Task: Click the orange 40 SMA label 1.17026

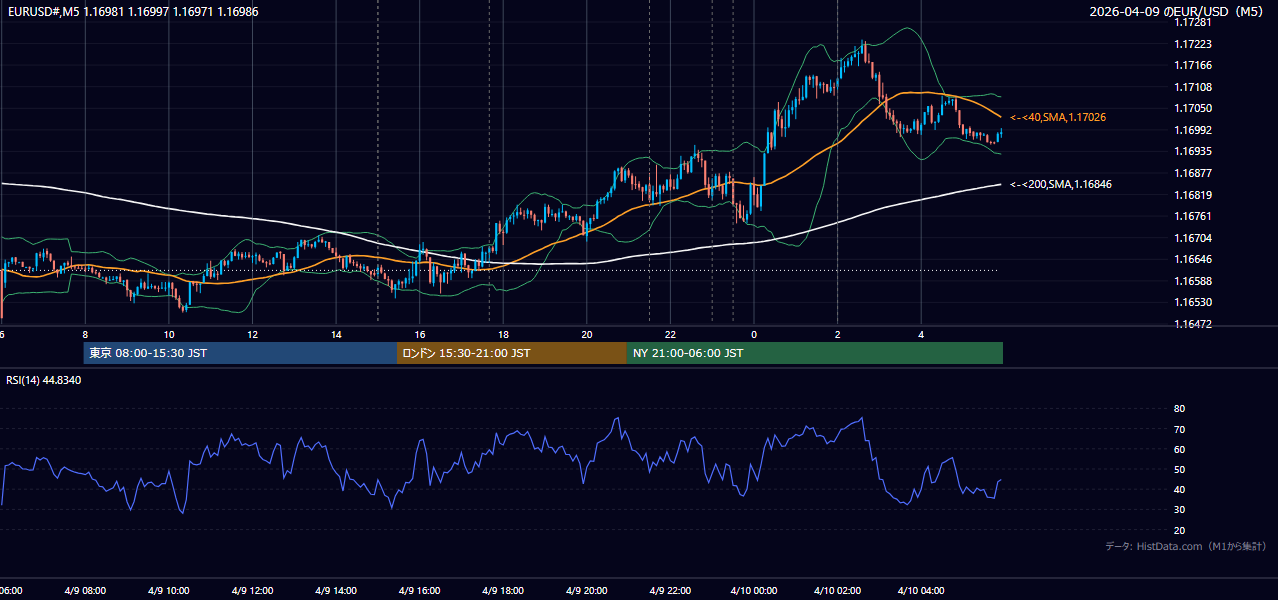Action: (x=1058, y=117)
